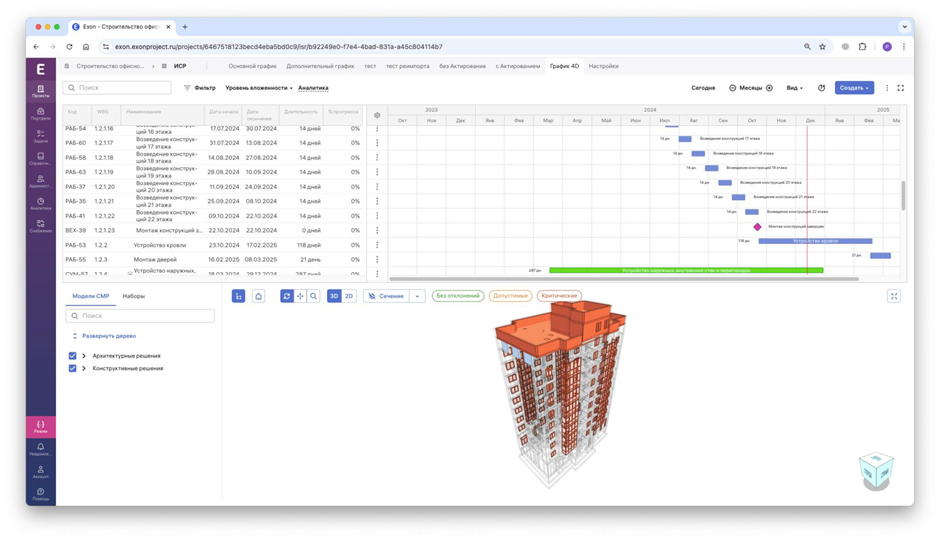Open the Analytics icon in left sidebar

40,204
